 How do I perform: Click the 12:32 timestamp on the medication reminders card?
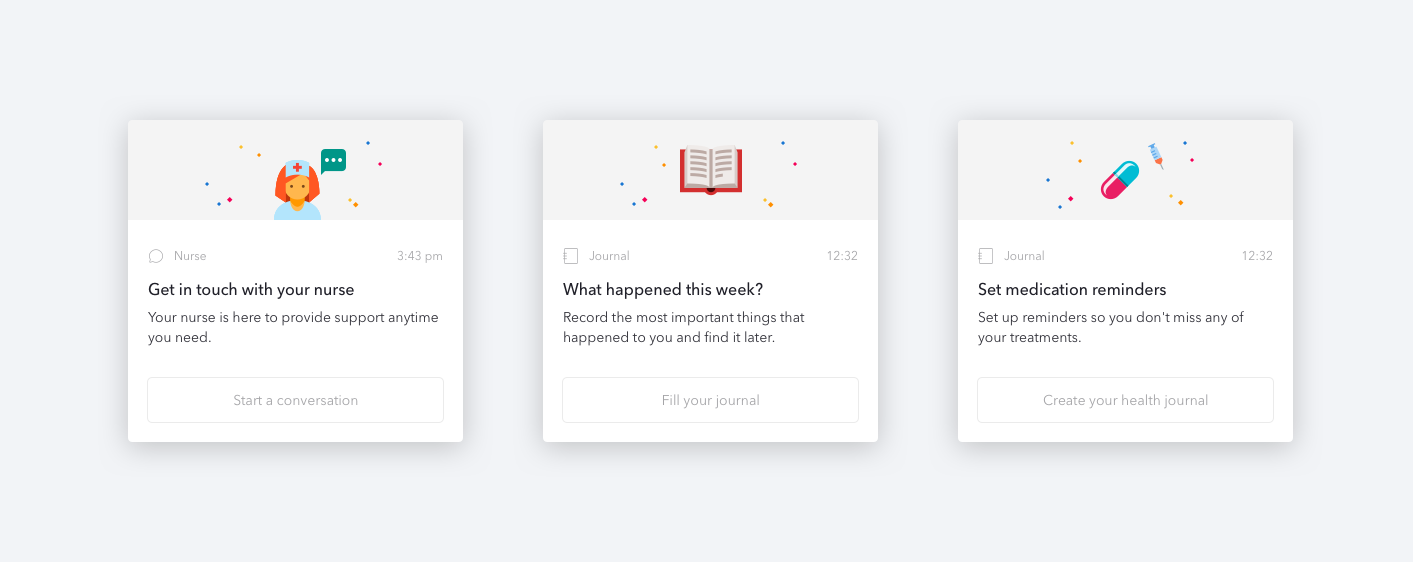coord(1257,256)
